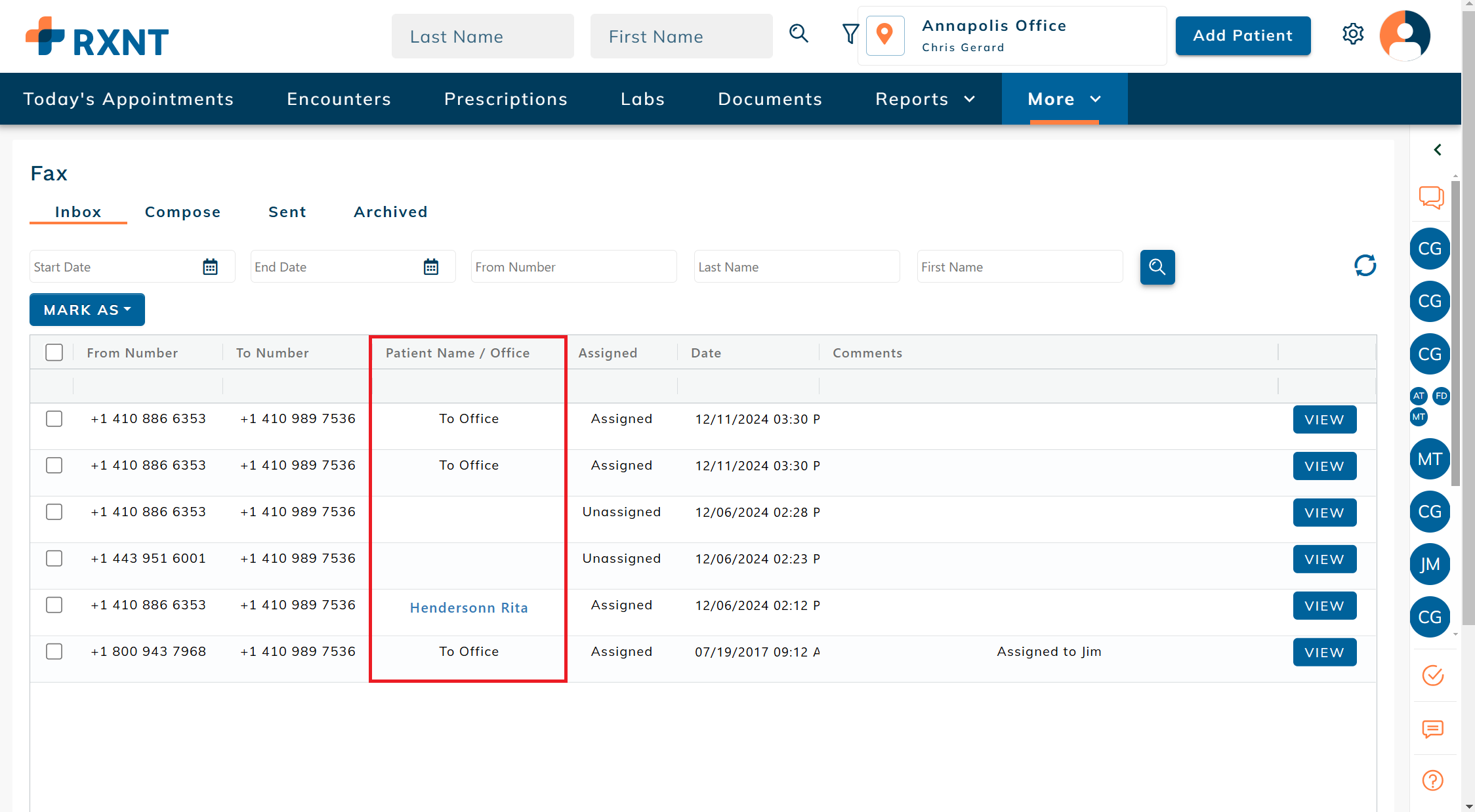Check the fax row from +1 800 943 7968
The height and width of the screenshot is (812, 1475).
[54, 651]
